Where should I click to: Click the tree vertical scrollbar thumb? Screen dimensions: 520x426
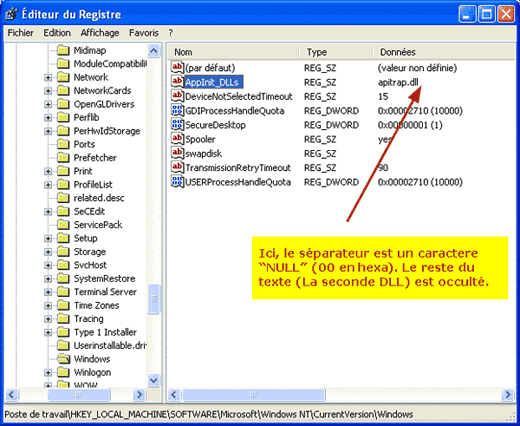point(154,299)
